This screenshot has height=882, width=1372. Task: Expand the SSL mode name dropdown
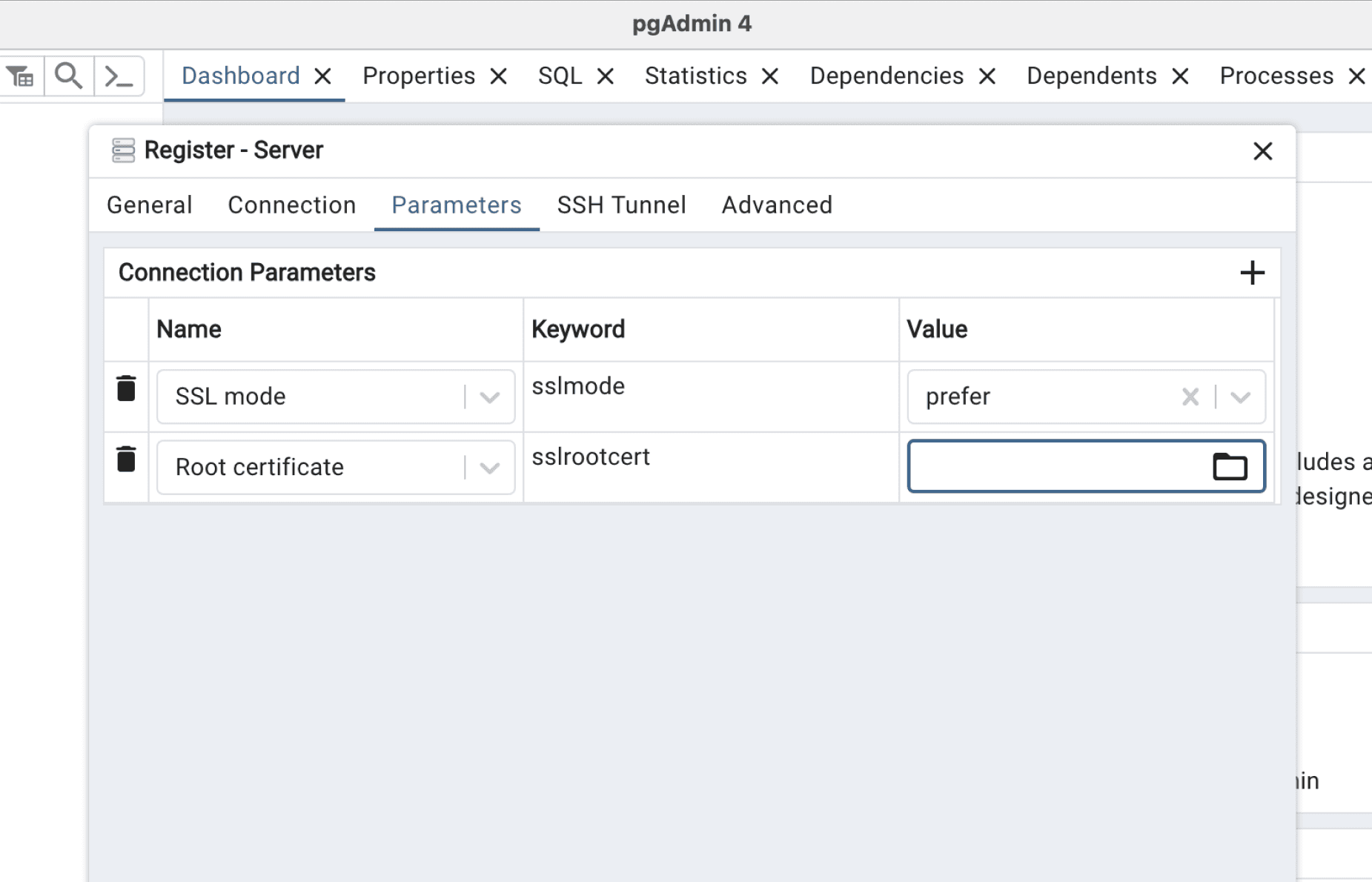(489, 397)
